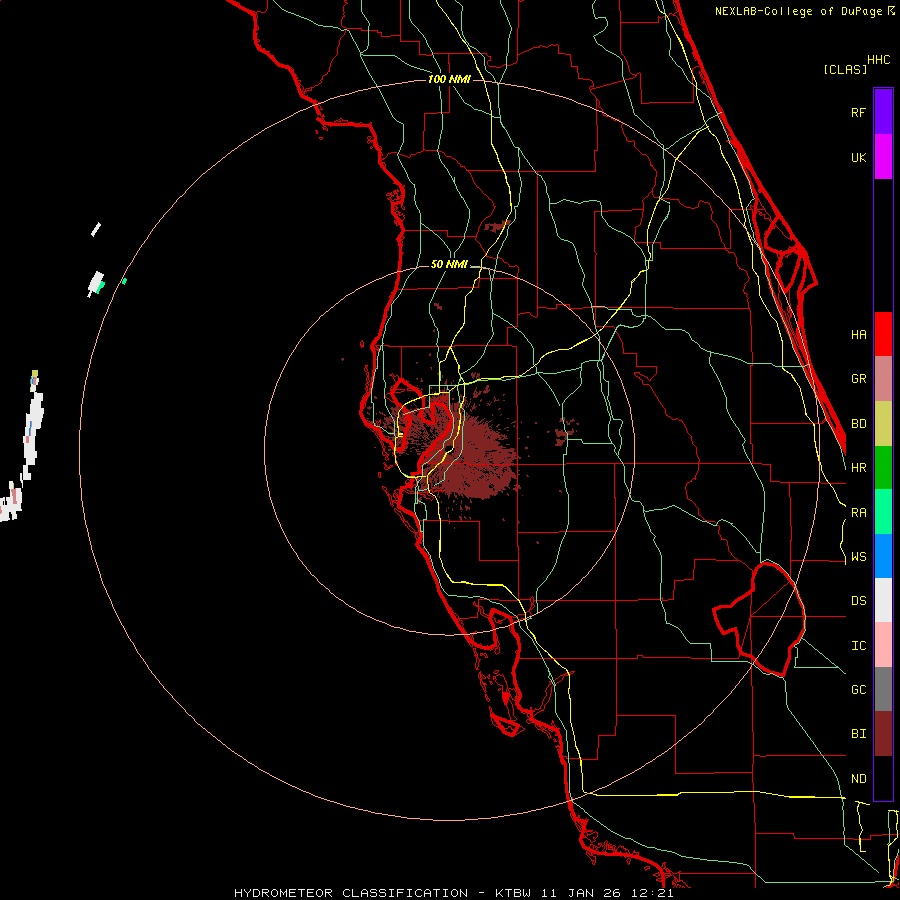Image resolution: width=900 pixels, height=900 pixels.
Task: Click the 50 NMI range ring label
Action: click(x=449, y=265)
